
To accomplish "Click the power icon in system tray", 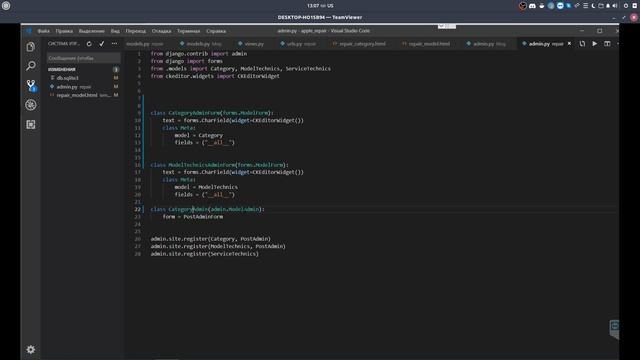I will (x=626, y=6).
